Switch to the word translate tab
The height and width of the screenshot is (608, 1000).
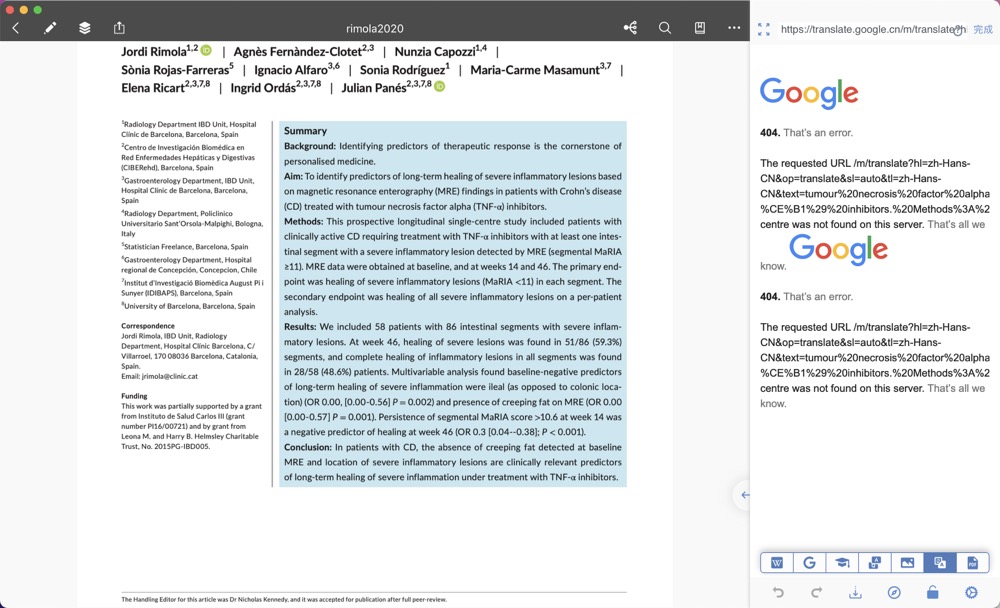pyautogui.click(x=874, y=563)
